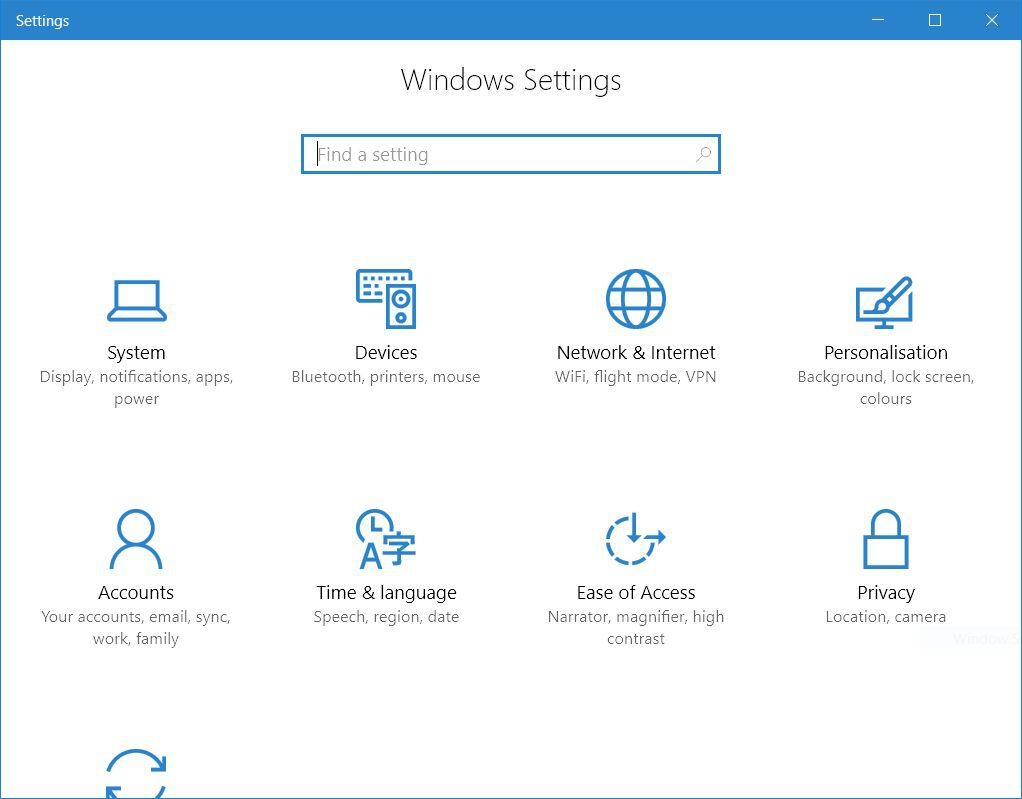This screenshot has width=1022, height=799.
Task: Click the magnifier search icon
Action: tap(703, 154)
